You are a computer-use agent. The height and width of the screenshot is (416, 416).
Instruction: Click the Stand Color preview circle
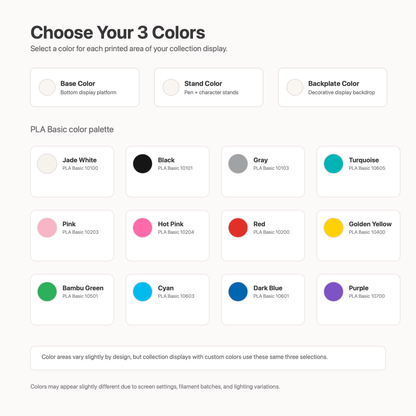coord(171,87)
